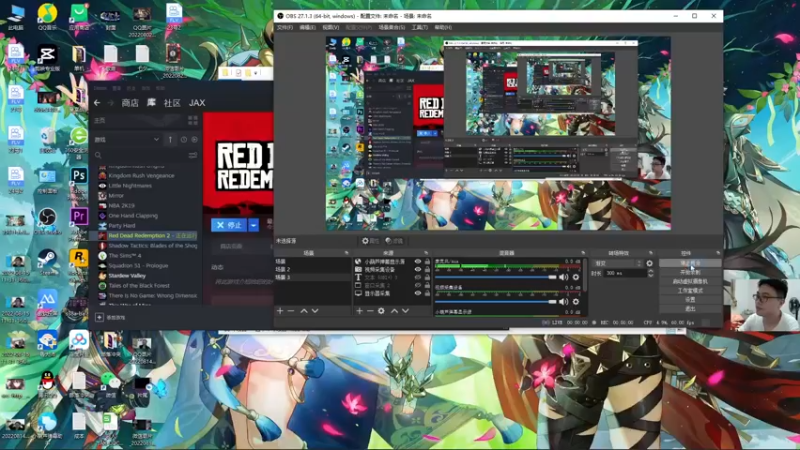This screenshot has height=450, width=800.
Task: Open the OBS 视图(V) menu
Action: pyautogui.click(x=331, y=28)
